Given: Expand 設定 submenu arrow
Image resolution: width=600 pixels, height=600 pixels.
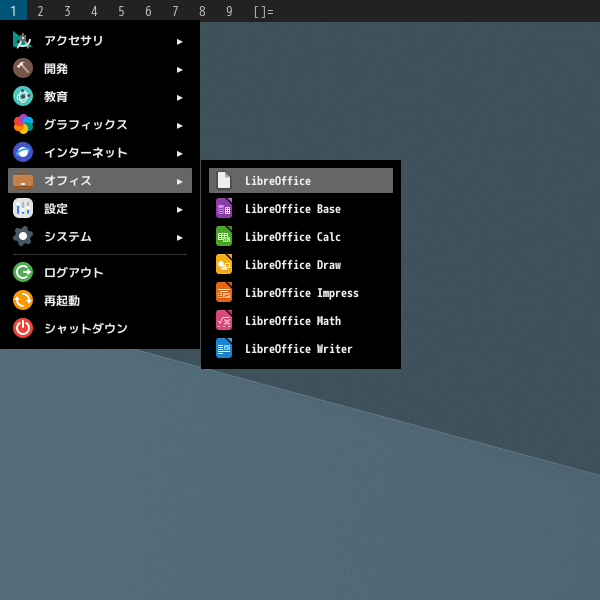Looking at the screenshot, I should tap(179, 209).
